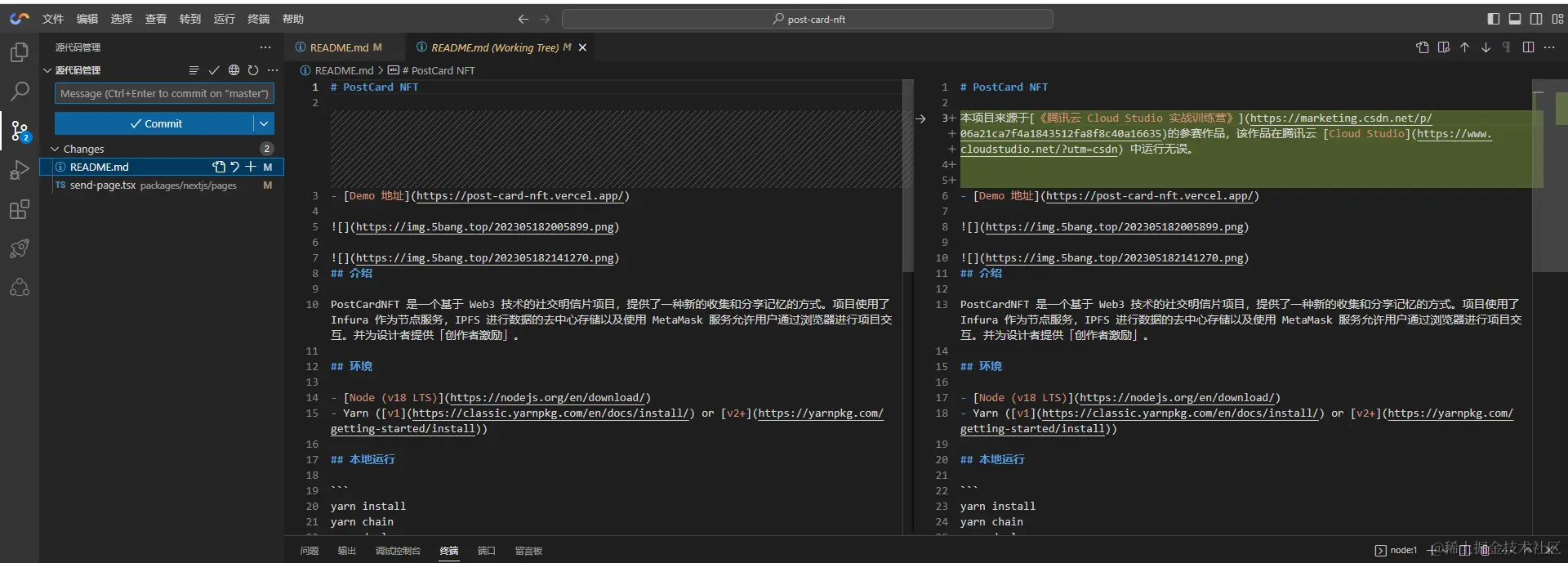Open the more actions ellipsis beside refresh icon

pos(273,70)
